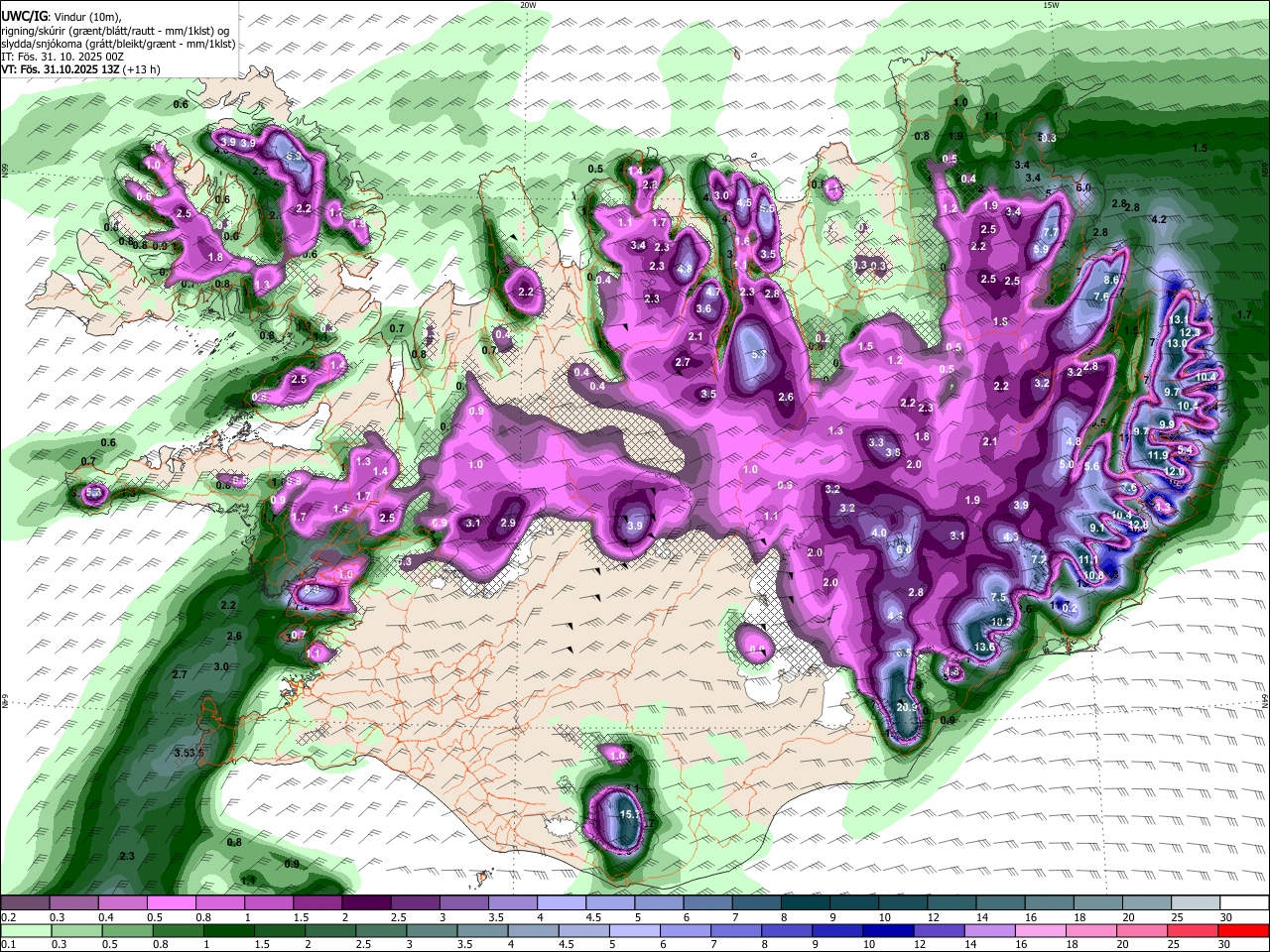The image size is (1270, 952).
Task: Click the 30 label in the snow legend row
Action: tap(1225, 917)
